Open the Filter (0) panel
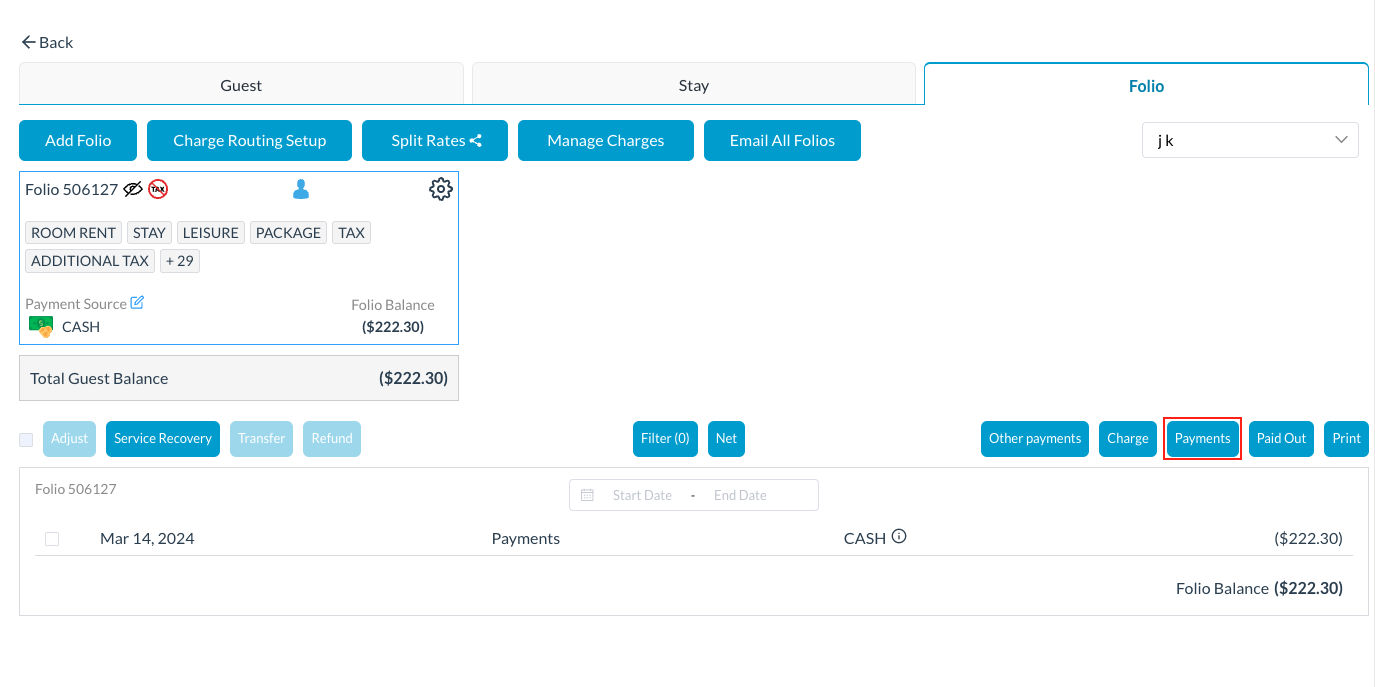The height and width of the screenshot is (687, 1375). (664, 438)
